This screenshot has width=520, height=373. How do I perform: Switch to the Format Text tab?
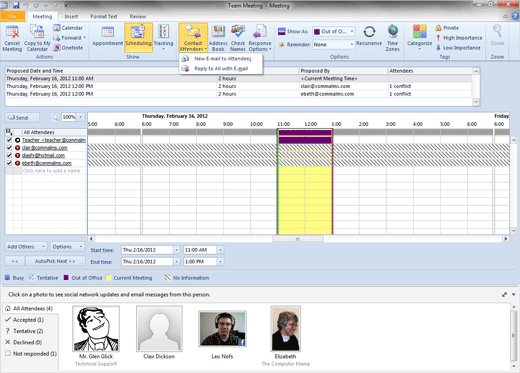(104, 16)
